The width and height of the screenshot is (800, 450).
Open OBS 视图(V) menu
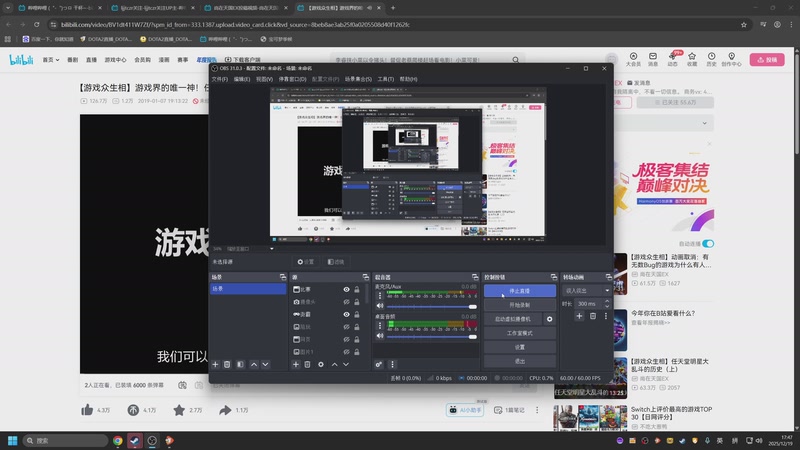coord(264,79)
